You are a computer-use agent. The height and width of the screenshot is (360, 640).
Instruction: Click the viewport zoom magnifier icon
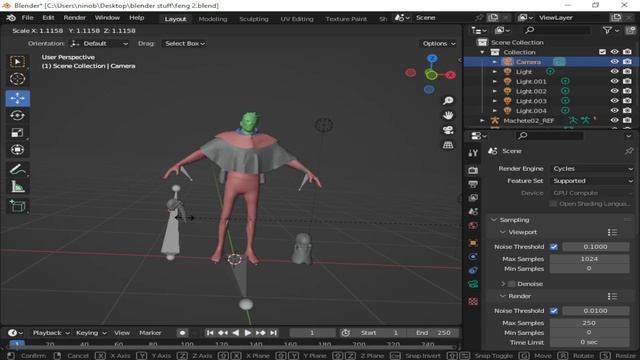click(448, 100)
